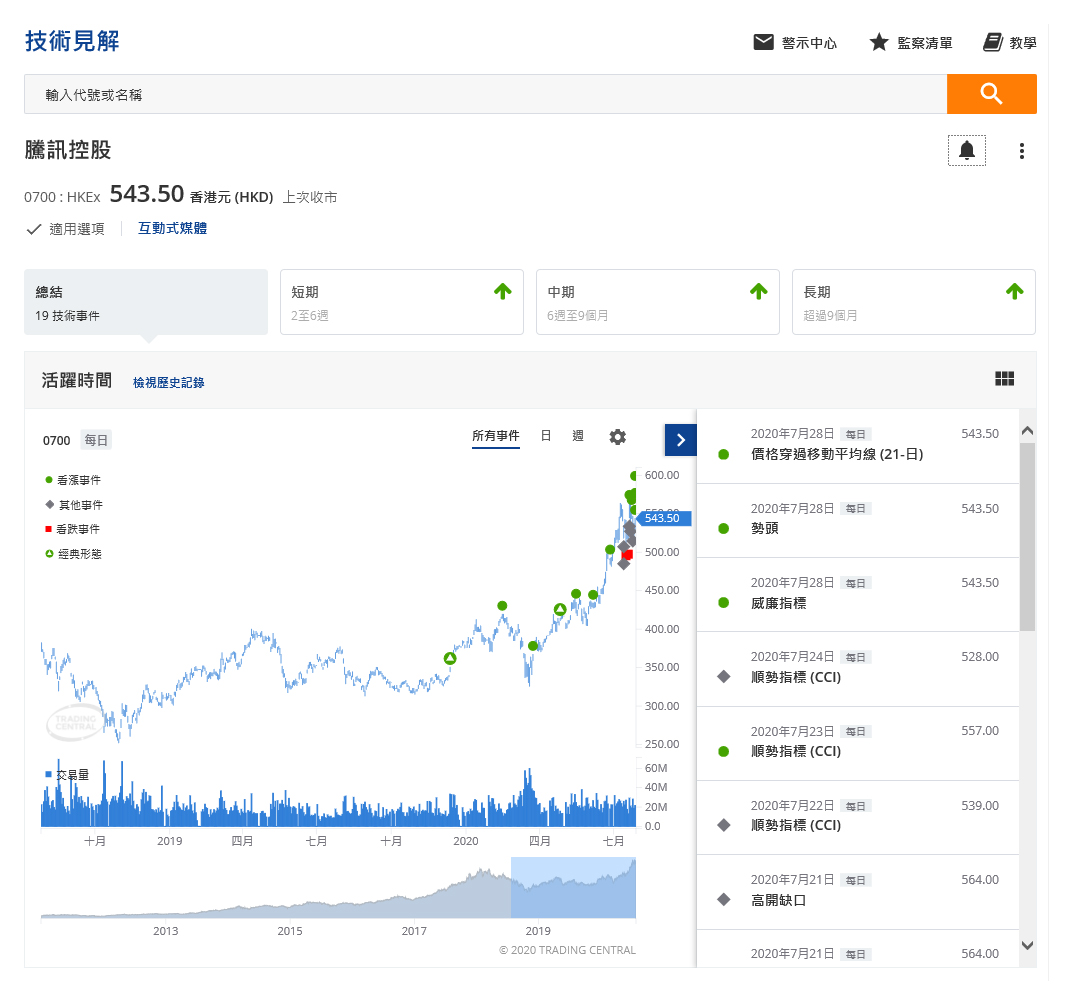
Task: Click the 每日 interval badge beside 0700
Action: click(96, 440)
